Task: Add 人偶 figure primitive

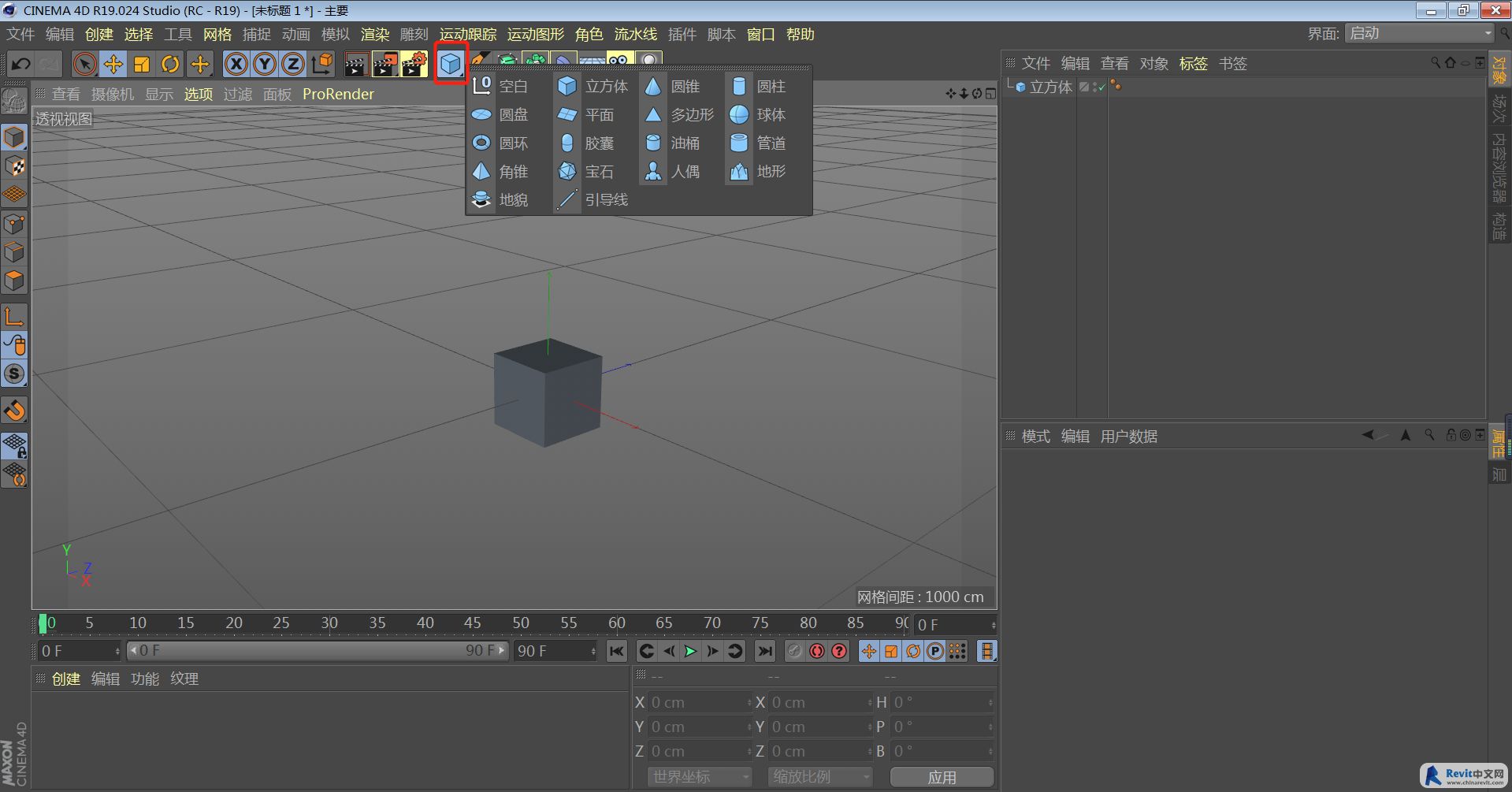Action: tap(672, 171)
